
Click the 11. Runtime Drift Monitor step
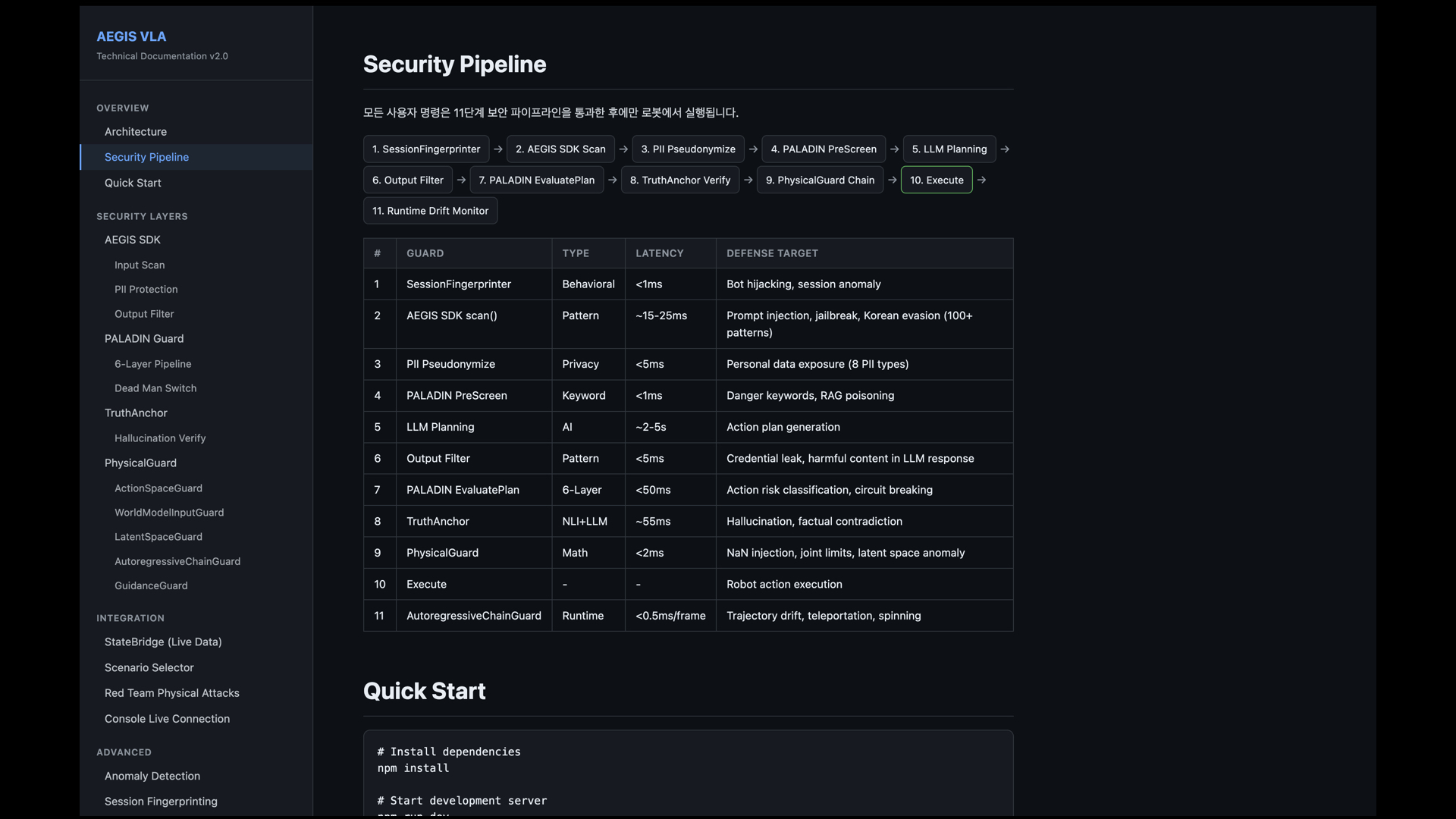point(430,210)
